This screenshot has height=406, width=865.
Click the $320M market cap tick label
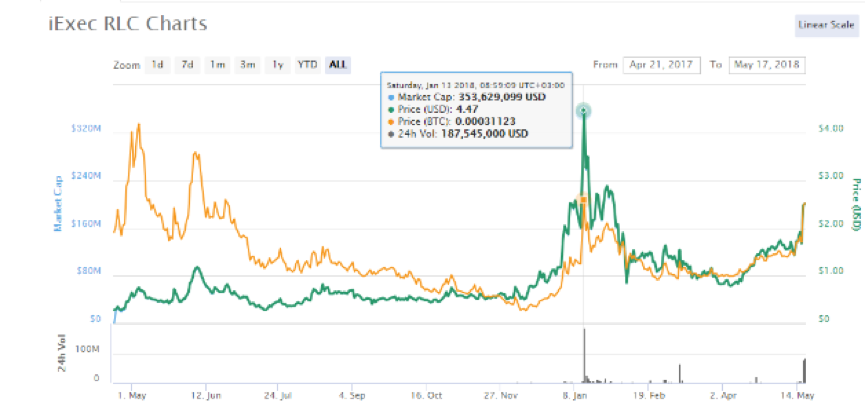click(x=86, y=129)
